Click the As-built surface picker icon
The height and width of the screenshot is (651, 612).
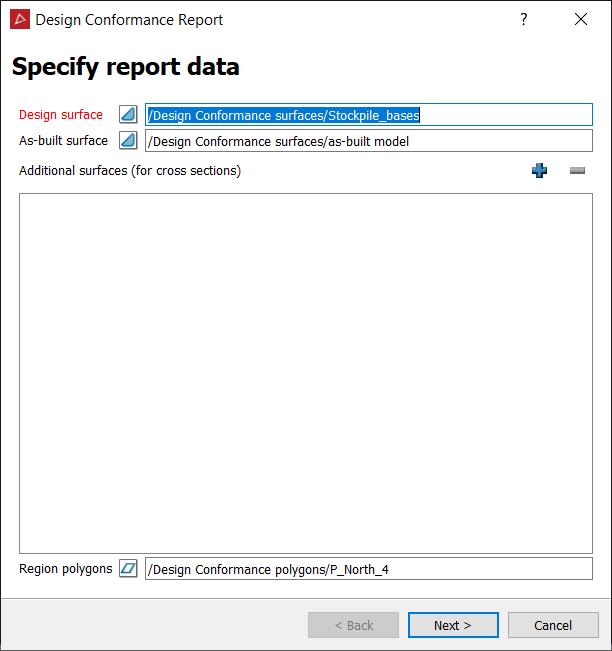click(128, 140)
